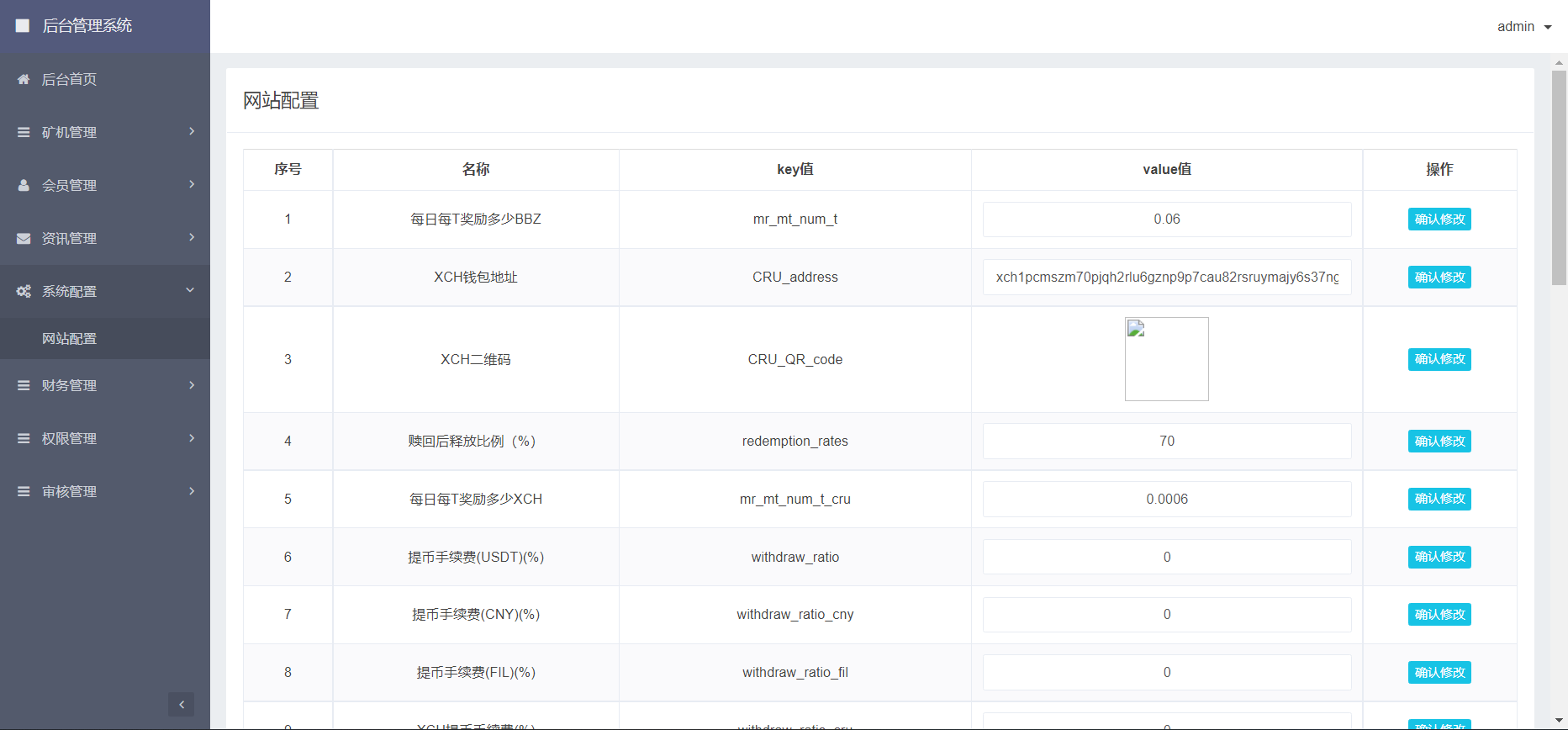
Task: Confirm change for mr_mt_num_t_cru row
Action: point(1439,499)
